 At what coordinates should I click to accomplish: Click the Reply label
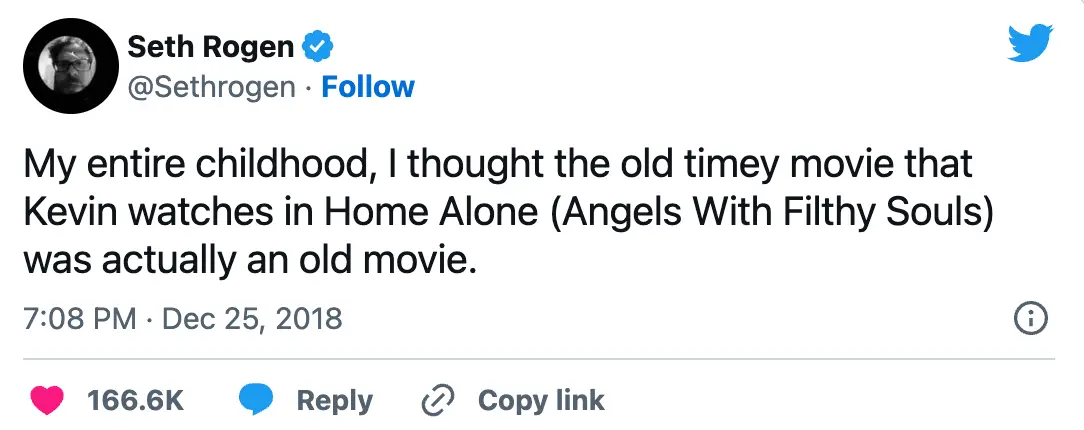[x=334, y=401]
